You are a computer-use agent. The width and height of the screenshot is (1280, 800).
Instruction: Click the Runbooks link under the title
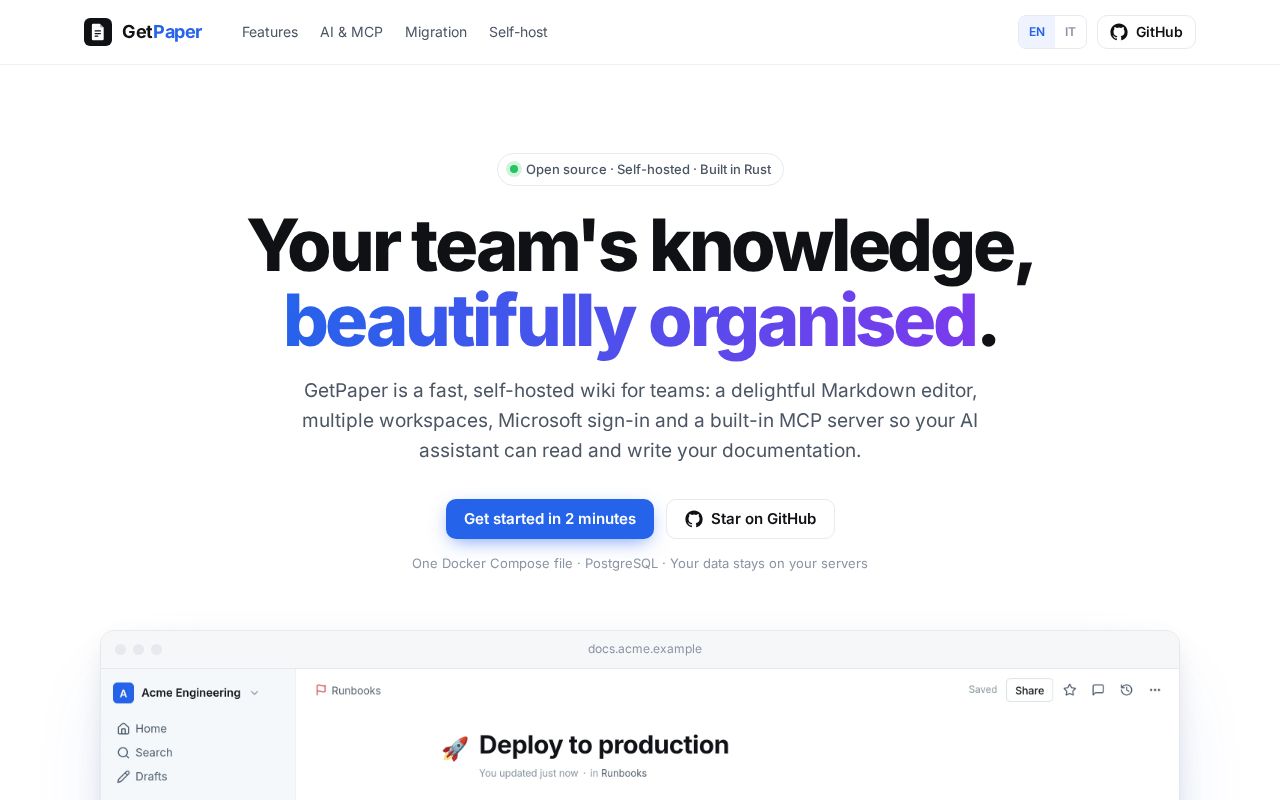[x=624, y=773]
